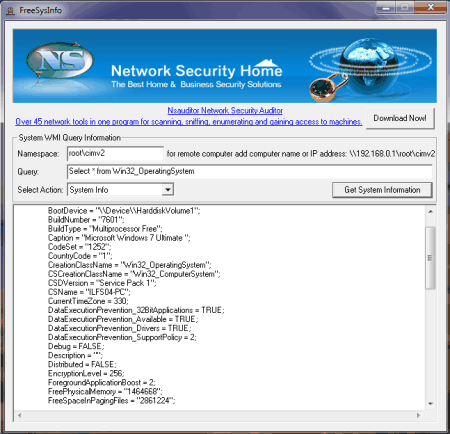The width and height of the screenshot is (450, 434).
Task: Expand the Select Action dropdown arrow
Action: [168, 190]
